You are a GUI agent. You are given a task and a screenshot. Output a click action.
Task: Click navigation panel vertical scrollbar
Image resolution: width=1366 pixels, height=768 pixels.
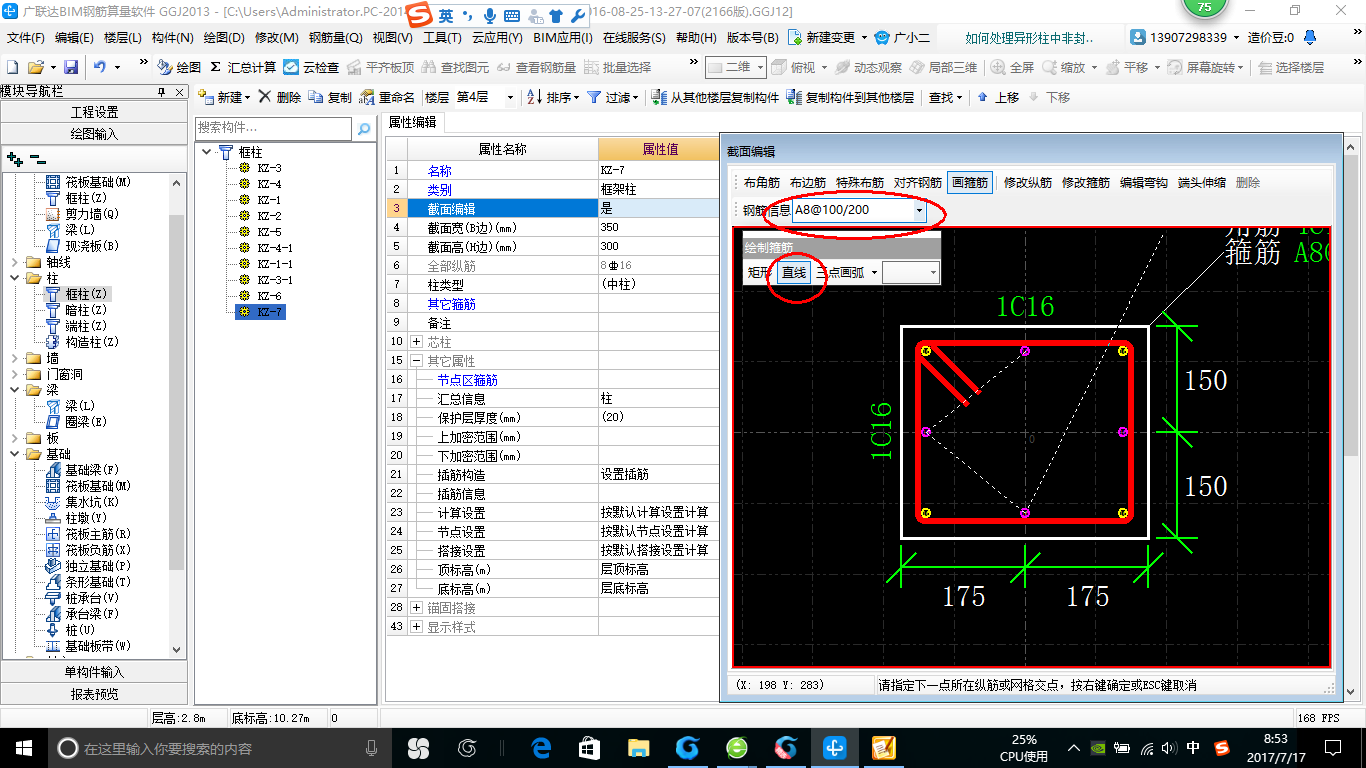click(177, 415)
